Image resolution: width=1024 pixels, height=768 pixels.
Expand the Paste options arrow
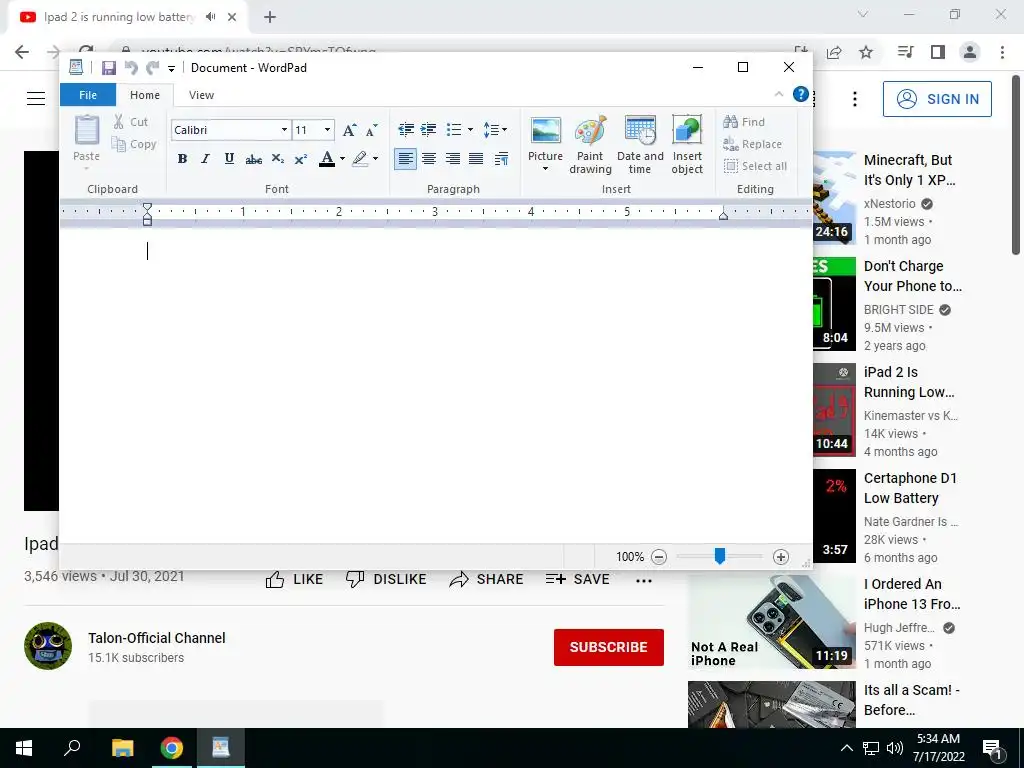pyautogui.click(x=86, y=168)
